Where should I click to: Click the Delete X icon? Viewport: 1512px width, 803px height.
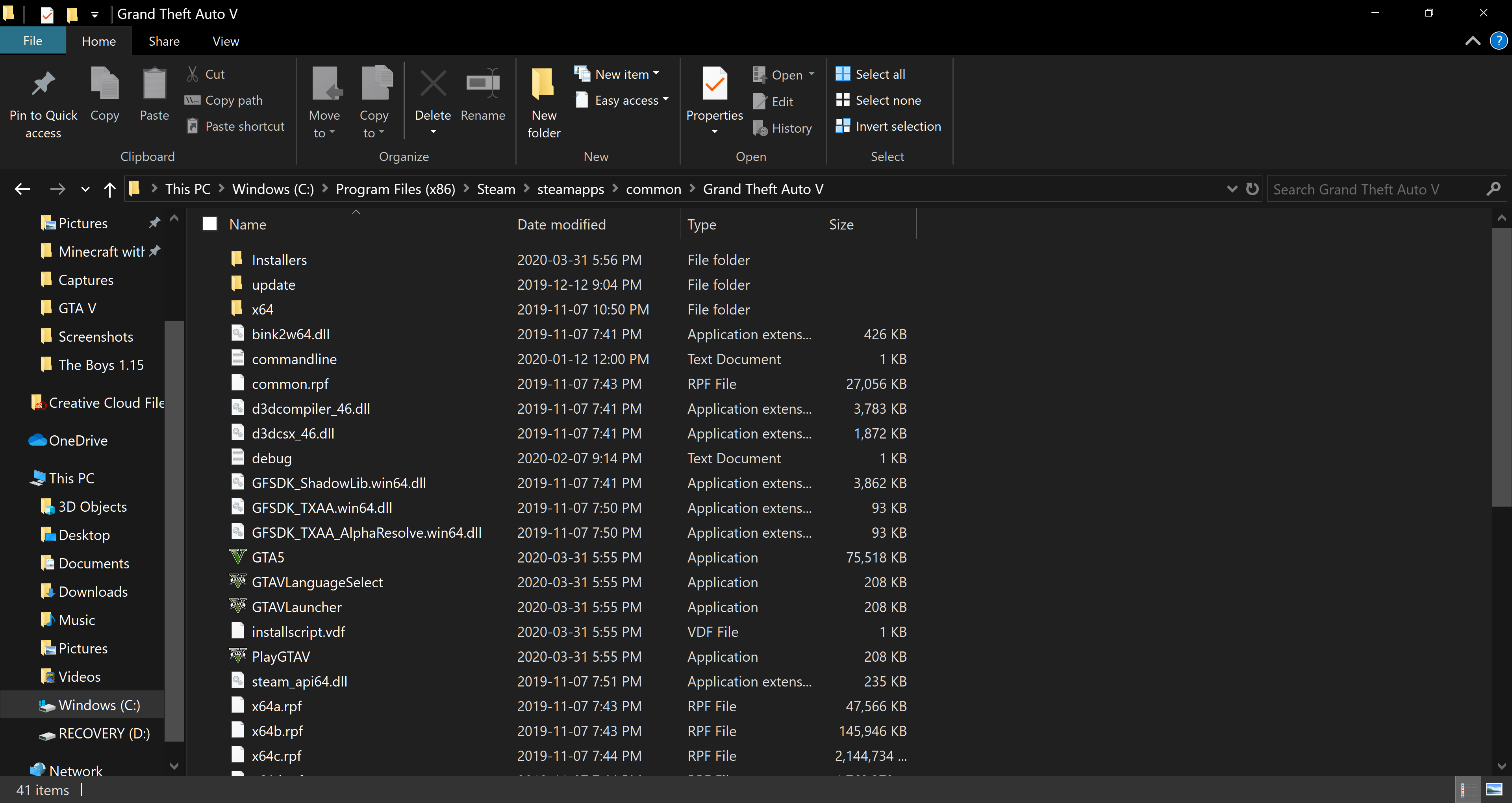(x=433, y=83)
